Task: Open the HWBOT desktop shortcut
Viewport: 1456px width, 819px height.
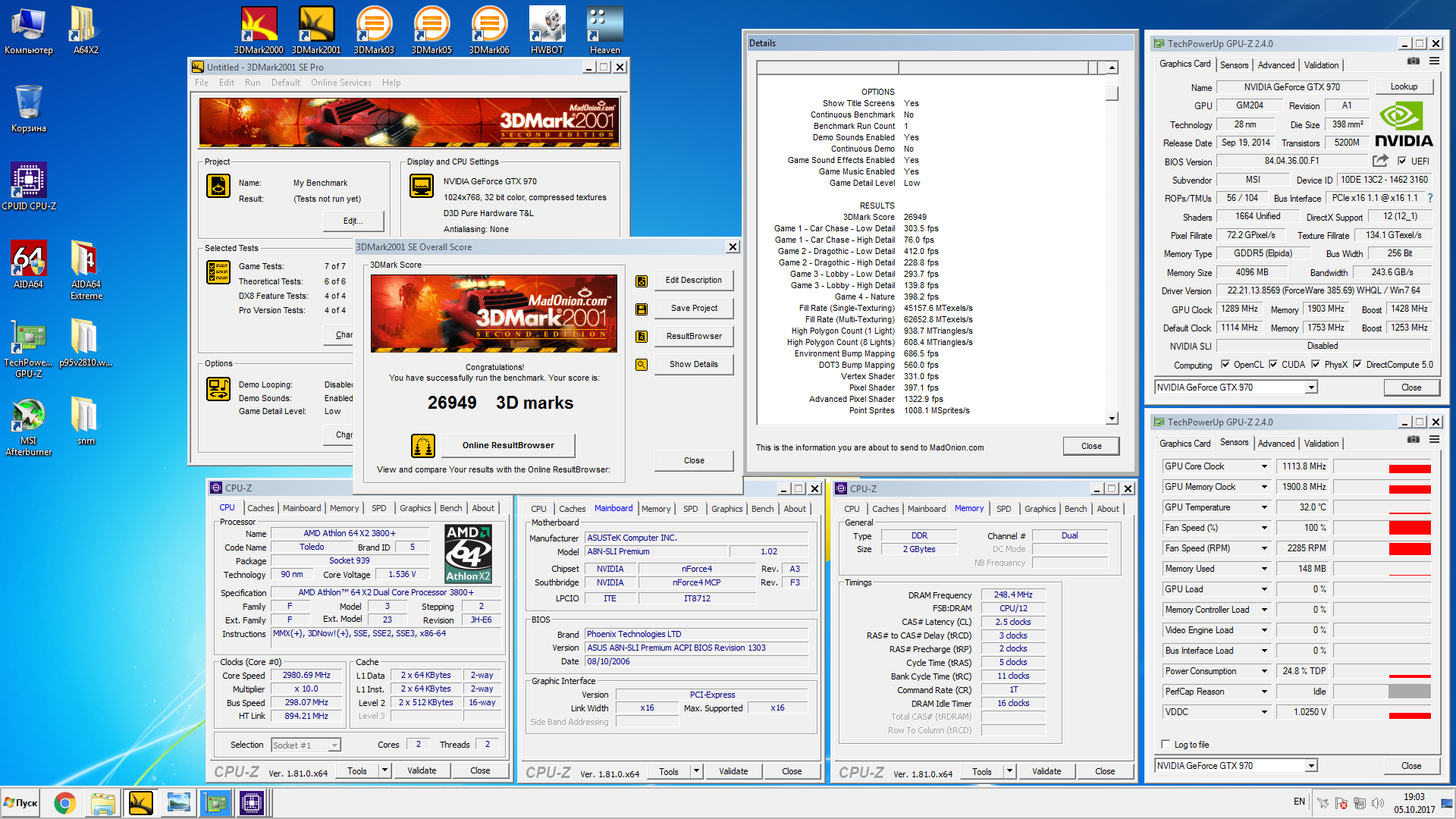Action: coord(547,30)
